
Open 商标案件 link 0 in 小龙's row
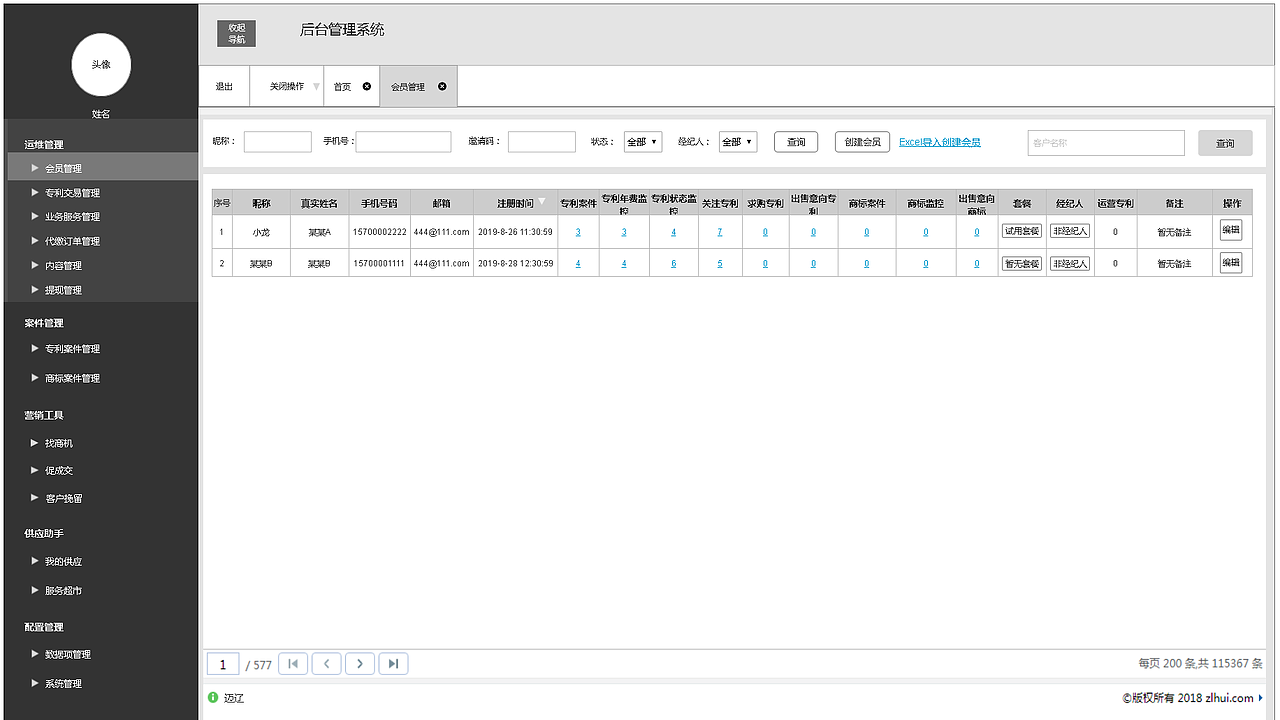(x=866, y=232)
